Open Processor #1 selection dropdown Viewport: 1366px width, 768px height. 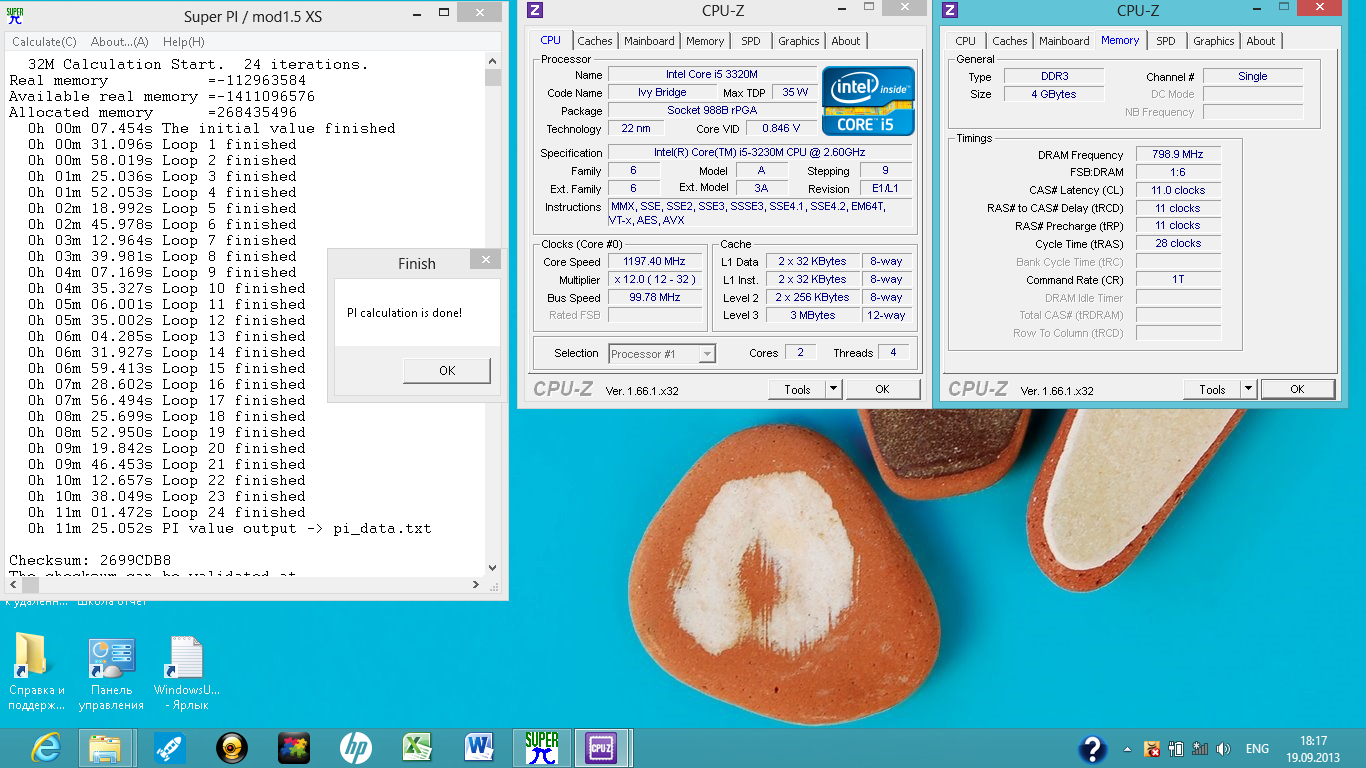click(x=662, y=353)
